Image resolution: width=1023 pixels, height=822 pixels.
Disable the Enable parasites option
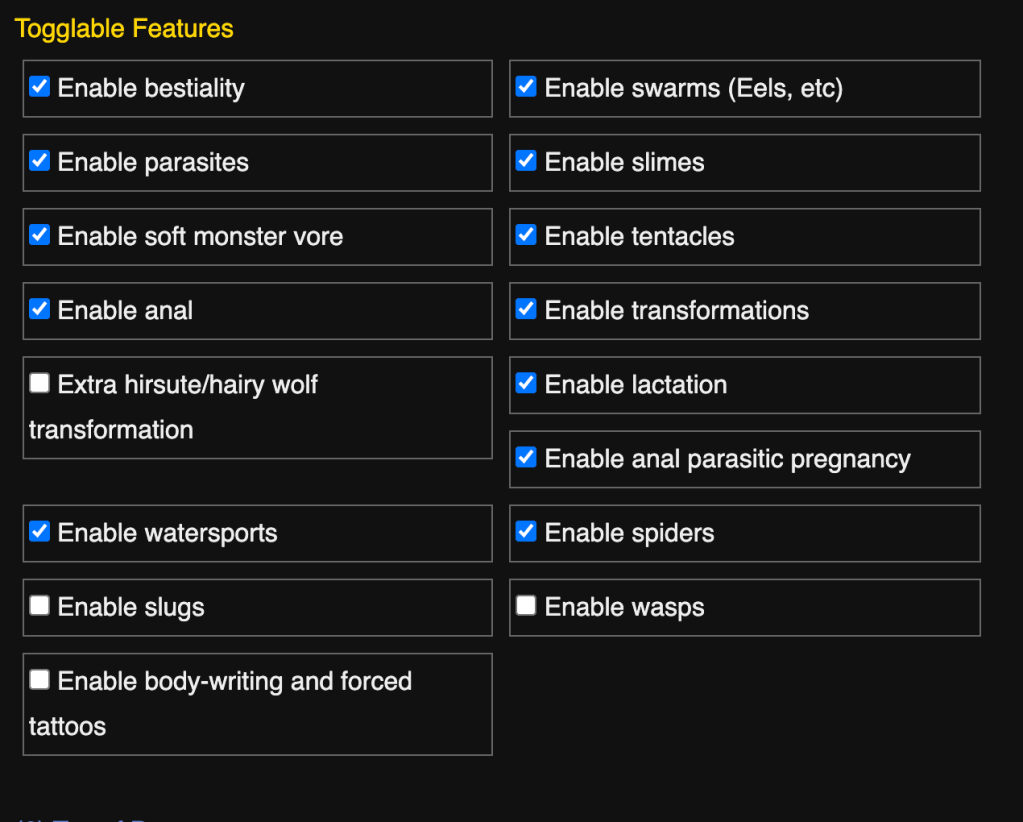(x=39, y=161)
